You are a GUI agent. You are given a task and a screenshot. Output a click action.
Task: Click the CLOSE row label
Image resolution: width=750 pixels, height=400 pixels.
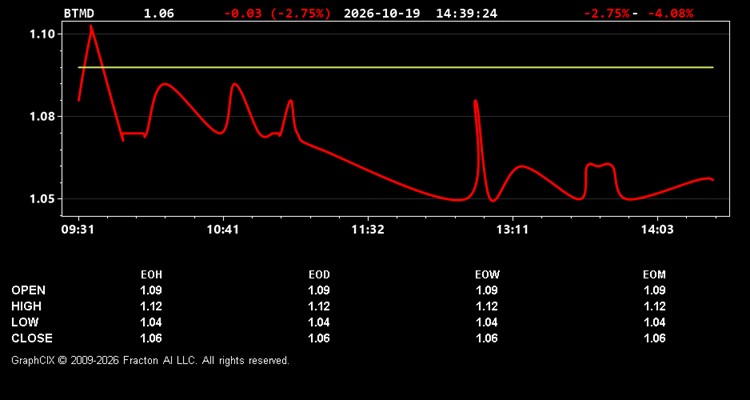click(x=32, y=338)
